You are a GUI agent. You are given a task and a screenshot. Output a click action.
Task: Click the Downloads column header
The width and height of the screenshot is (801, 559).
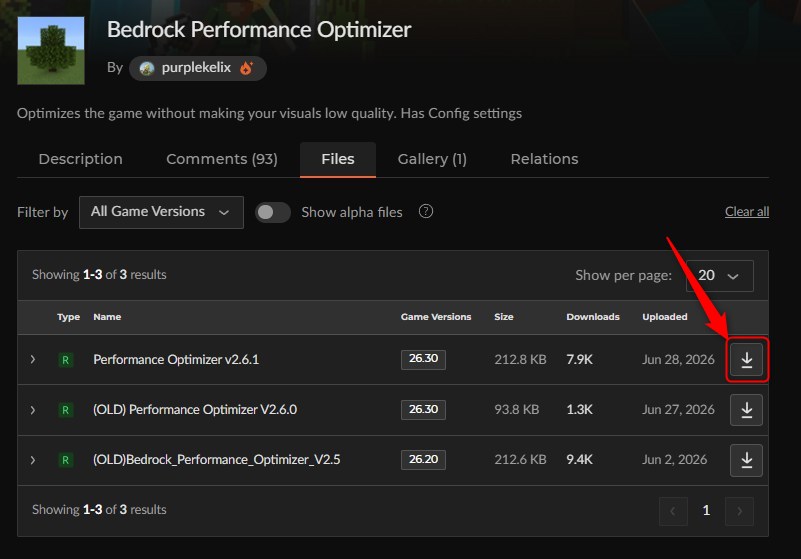pos(593,317)
